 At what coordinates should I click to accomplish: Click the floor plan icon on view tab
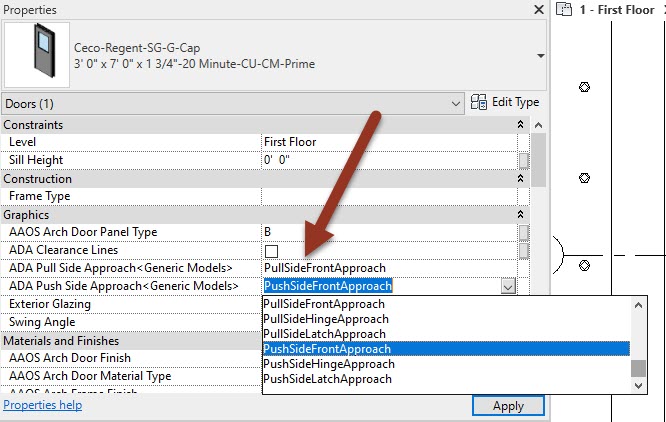[564, 9]
